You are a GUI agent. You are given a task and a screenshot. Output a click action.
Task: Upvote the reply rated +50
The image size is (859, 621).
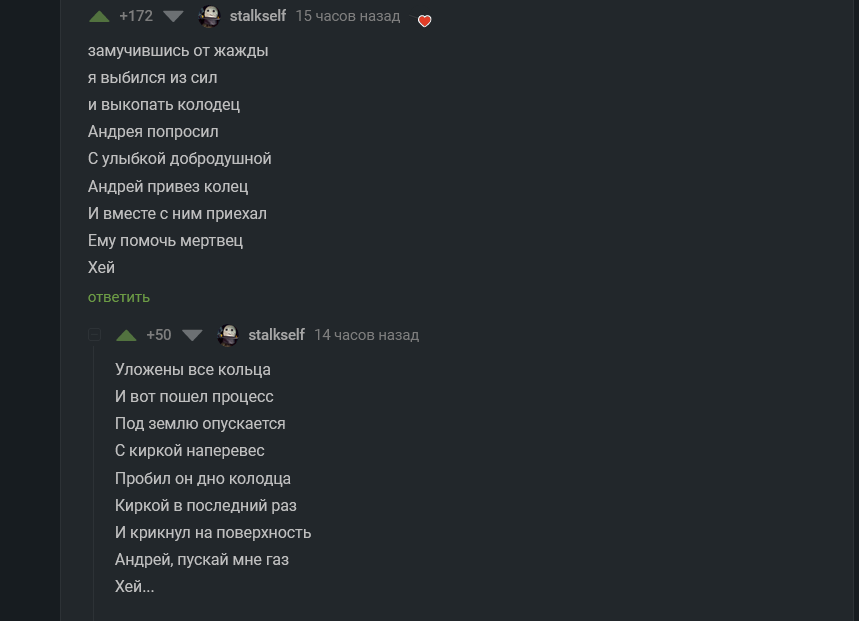click(126, 335)
